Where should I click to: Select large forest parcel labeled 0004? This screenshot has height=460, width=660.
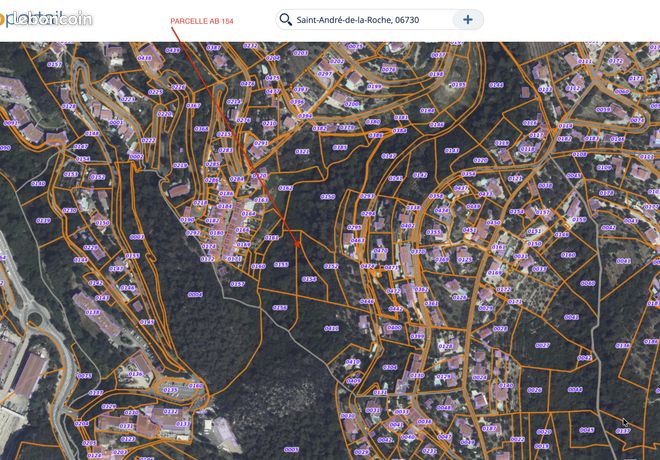[x=195, y=295]
